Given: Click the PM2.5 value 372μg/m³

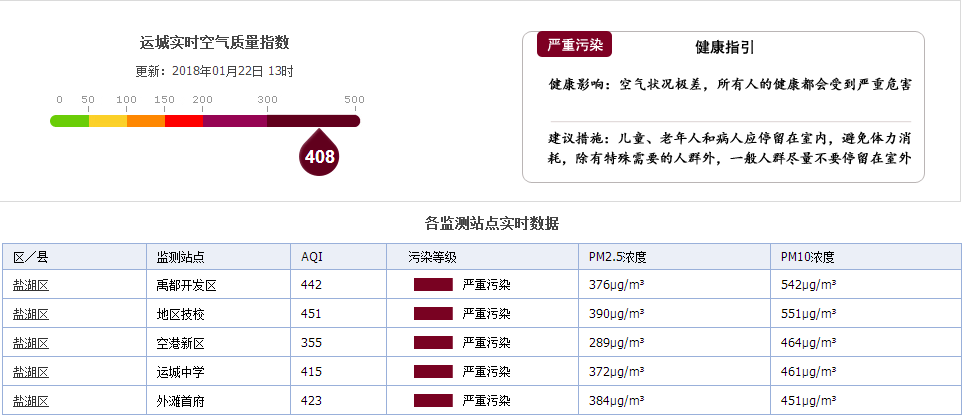Looking at the screenshot, I should [x=616, y=372].
